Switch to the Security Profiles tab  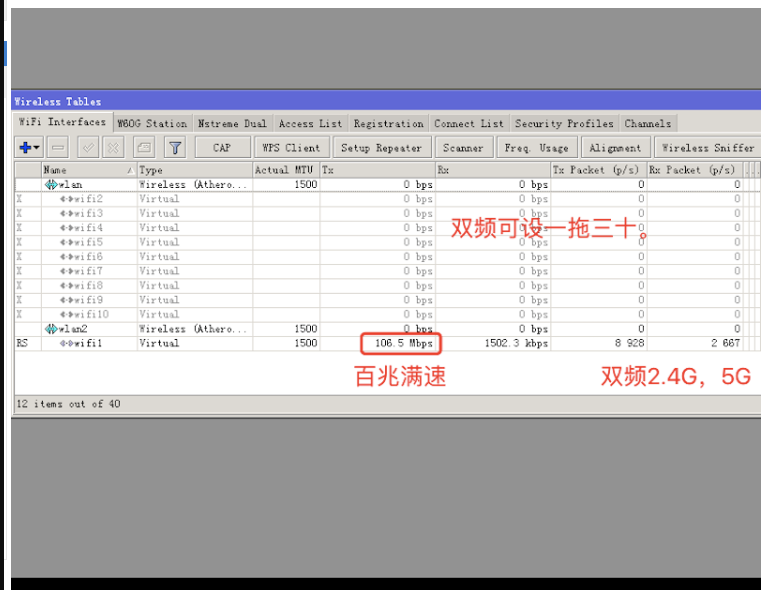click(563, 124)
